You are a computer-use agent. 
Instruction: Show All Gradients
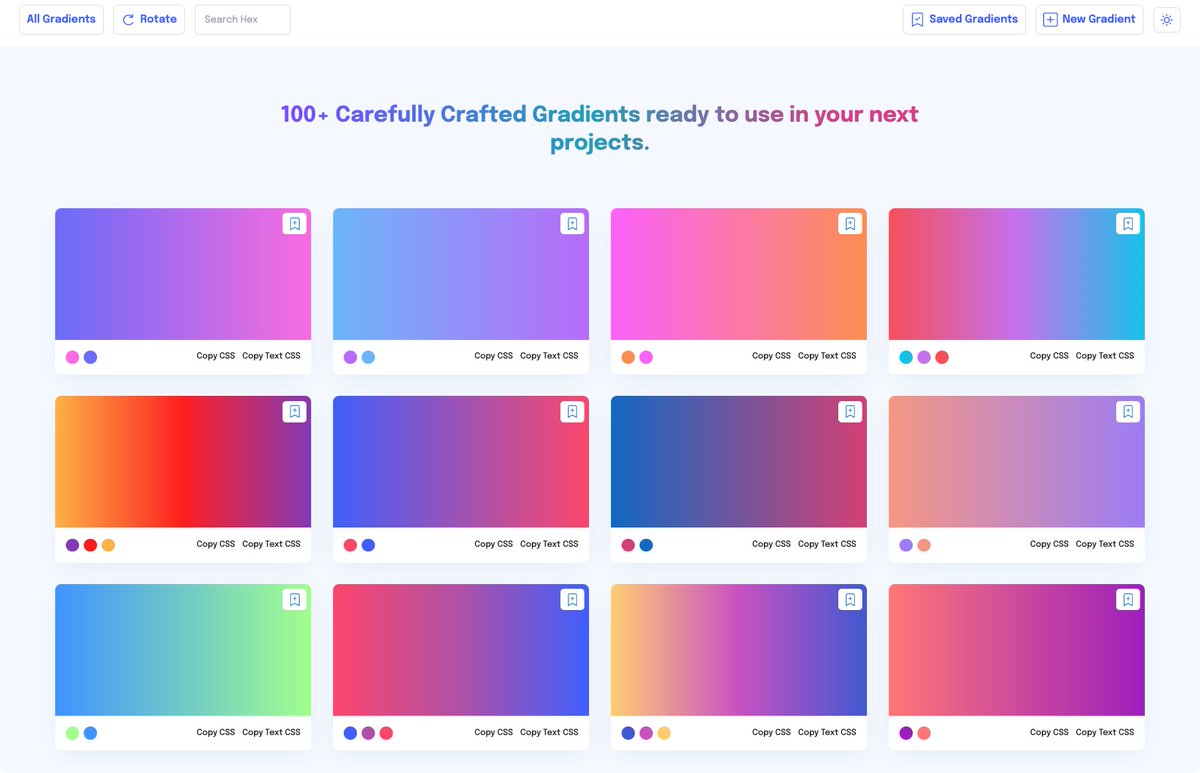pos(61,19)
